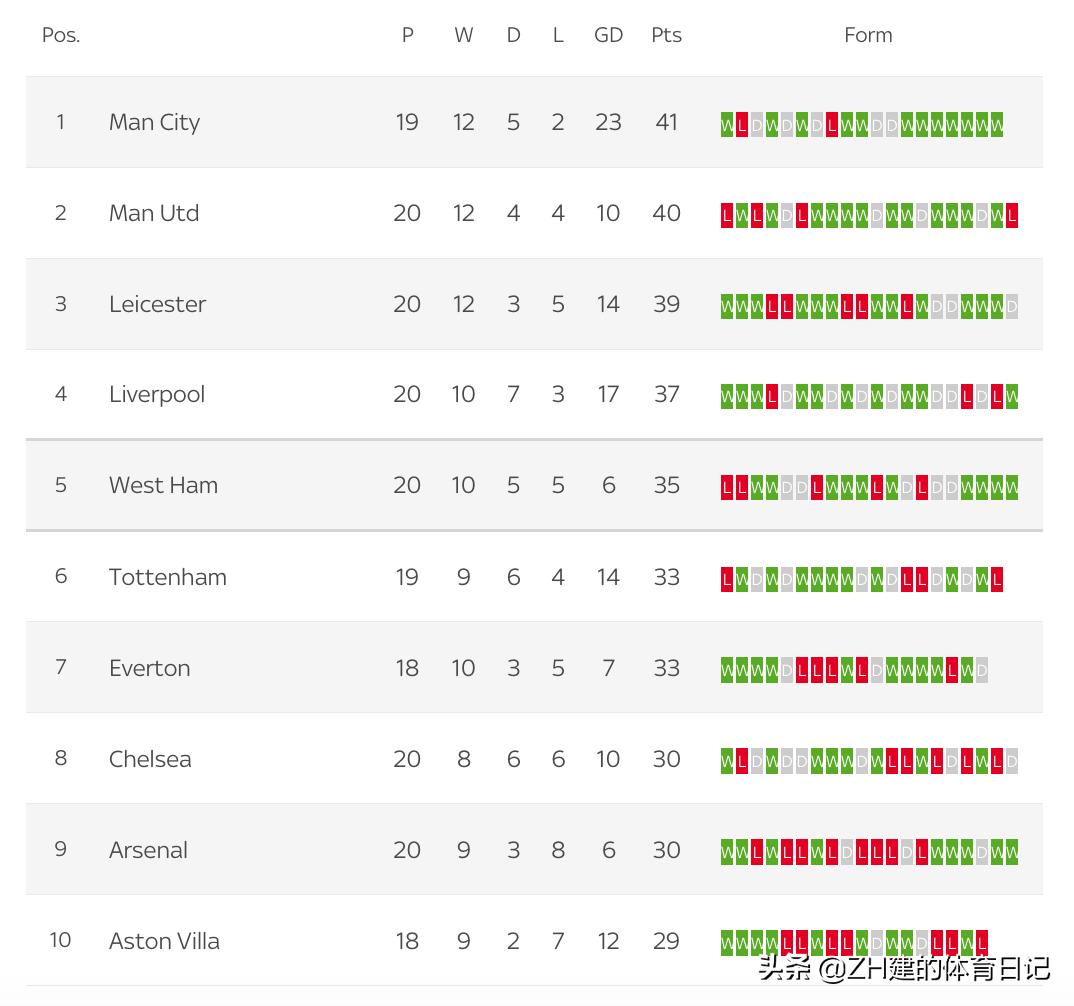Click Leicester's last grey draw form box
Viewport: 1074px width, 1006px height.
[1012, 307]
